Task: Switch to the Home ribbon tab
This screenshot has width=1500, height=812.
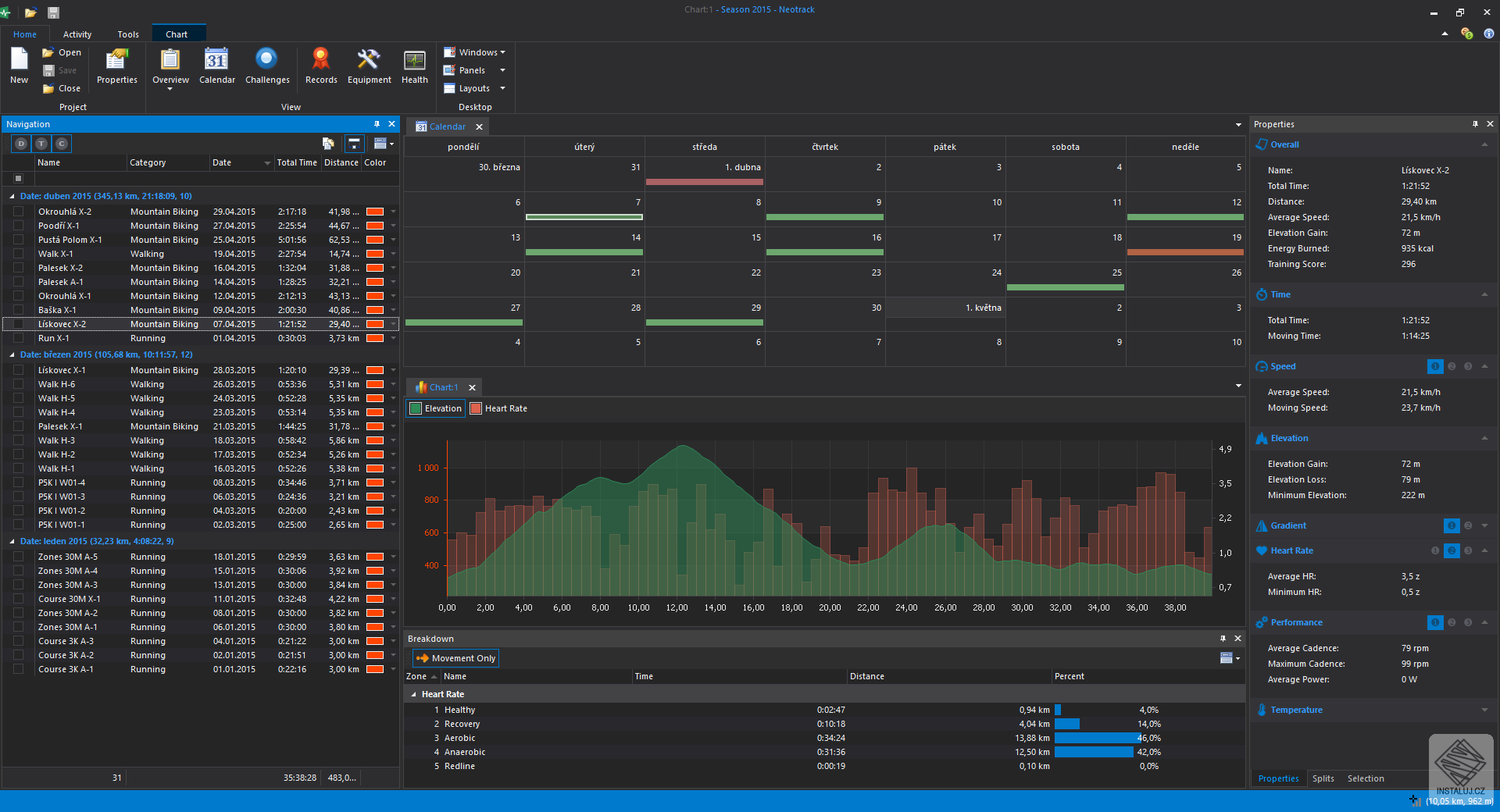Action: pos(25,34)
